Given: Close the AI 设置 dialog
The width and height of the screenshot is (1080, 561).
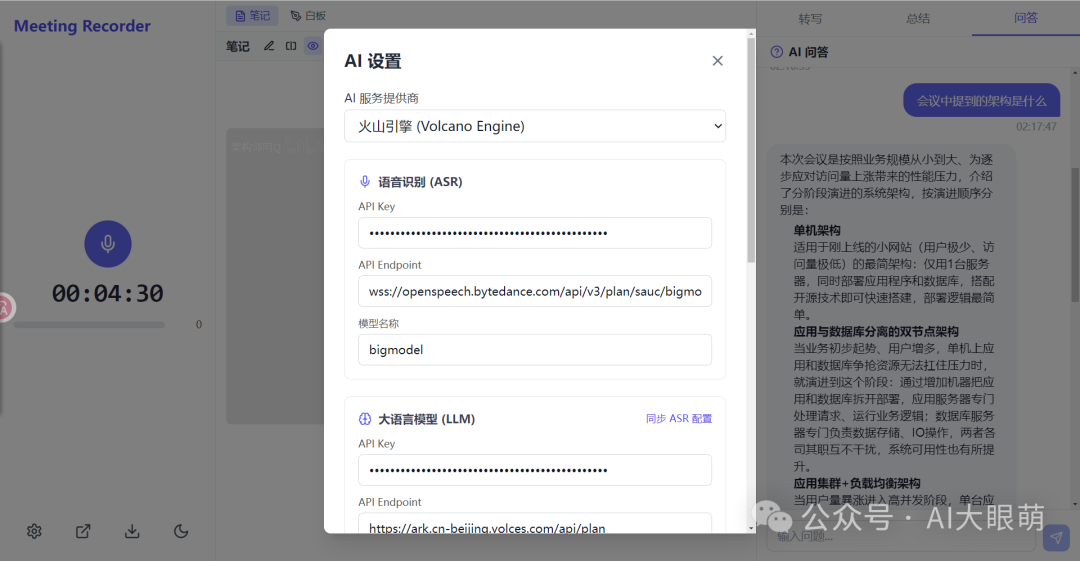Looking at the screenshot, I should coord(718,61).
